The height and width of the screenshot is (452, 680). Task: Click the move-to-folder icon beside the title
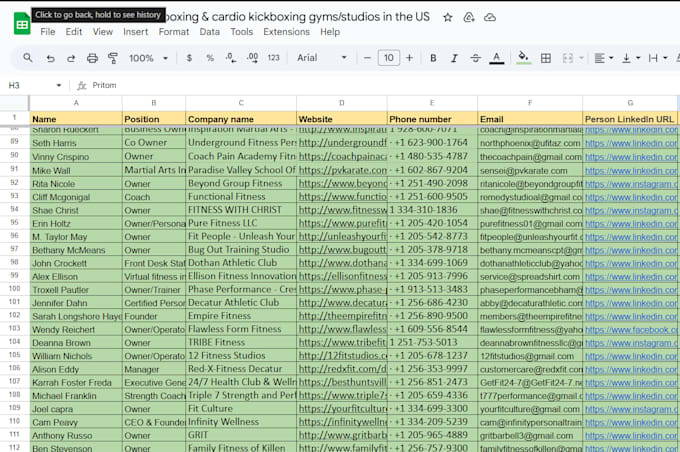(x=469, y=17)
